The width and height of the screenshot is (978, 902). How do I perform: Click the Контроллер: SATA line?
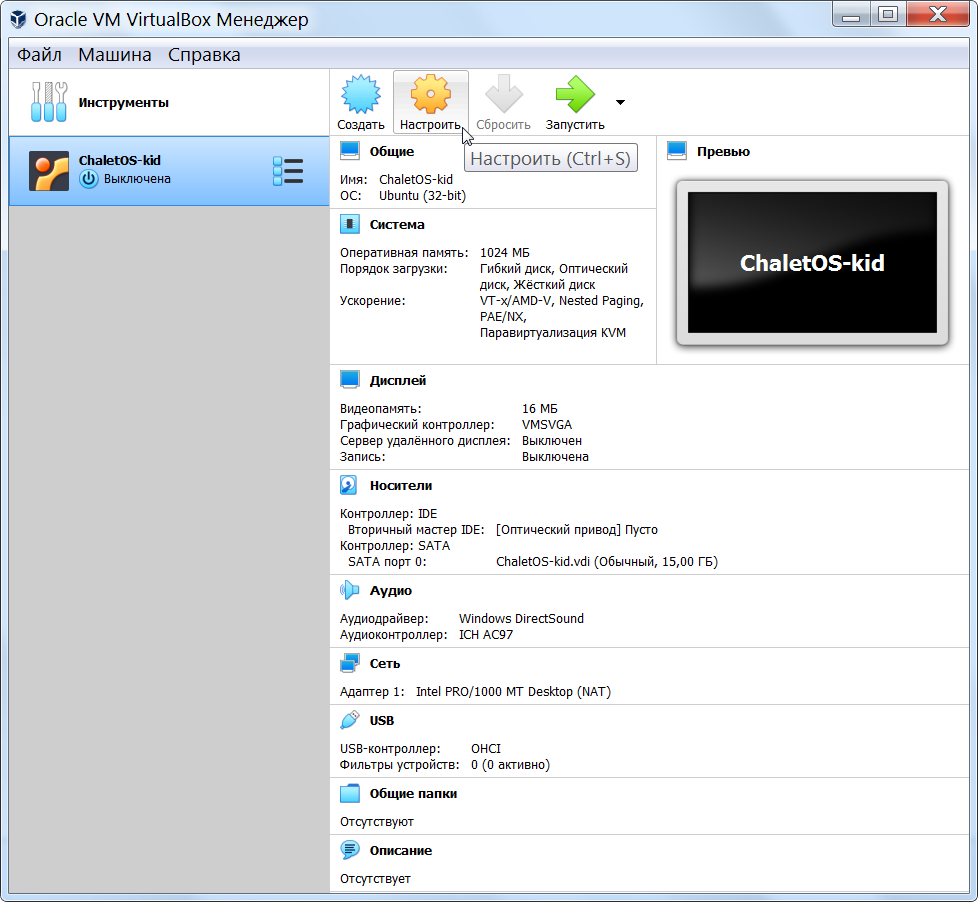[x=395, y=545]
